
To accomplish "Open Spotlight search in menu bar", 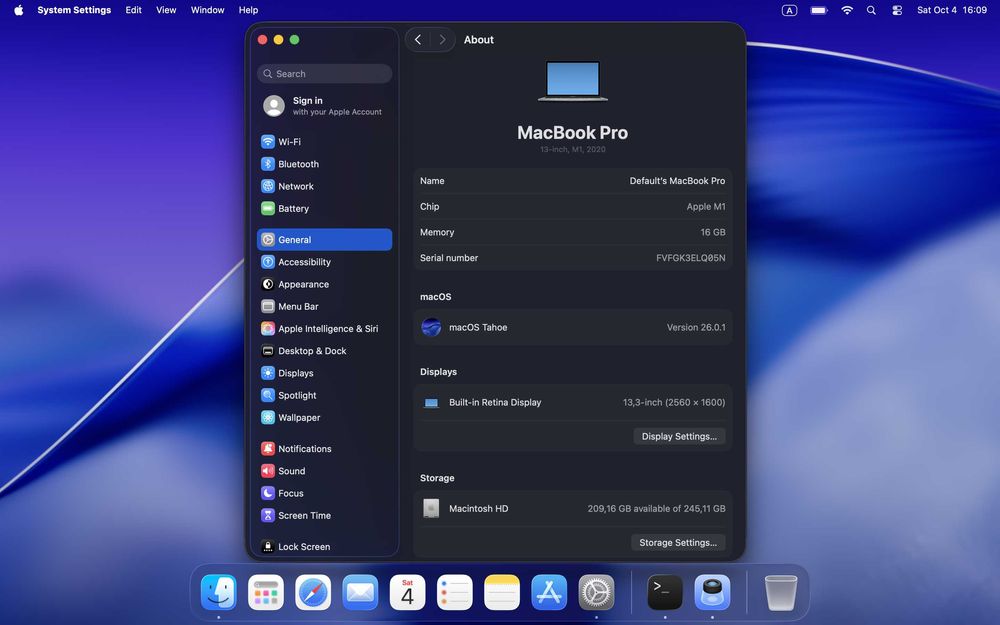I will [871, 10].
